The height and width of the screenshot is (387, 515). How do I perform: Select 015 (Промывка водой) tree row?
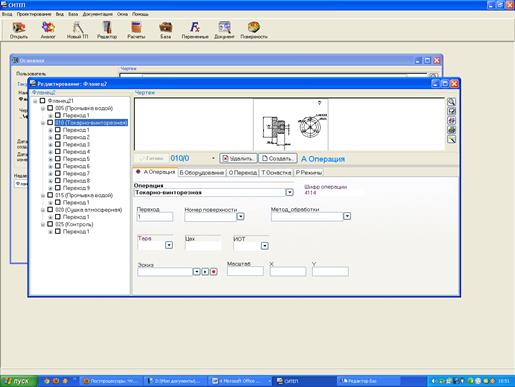[84, 195]
